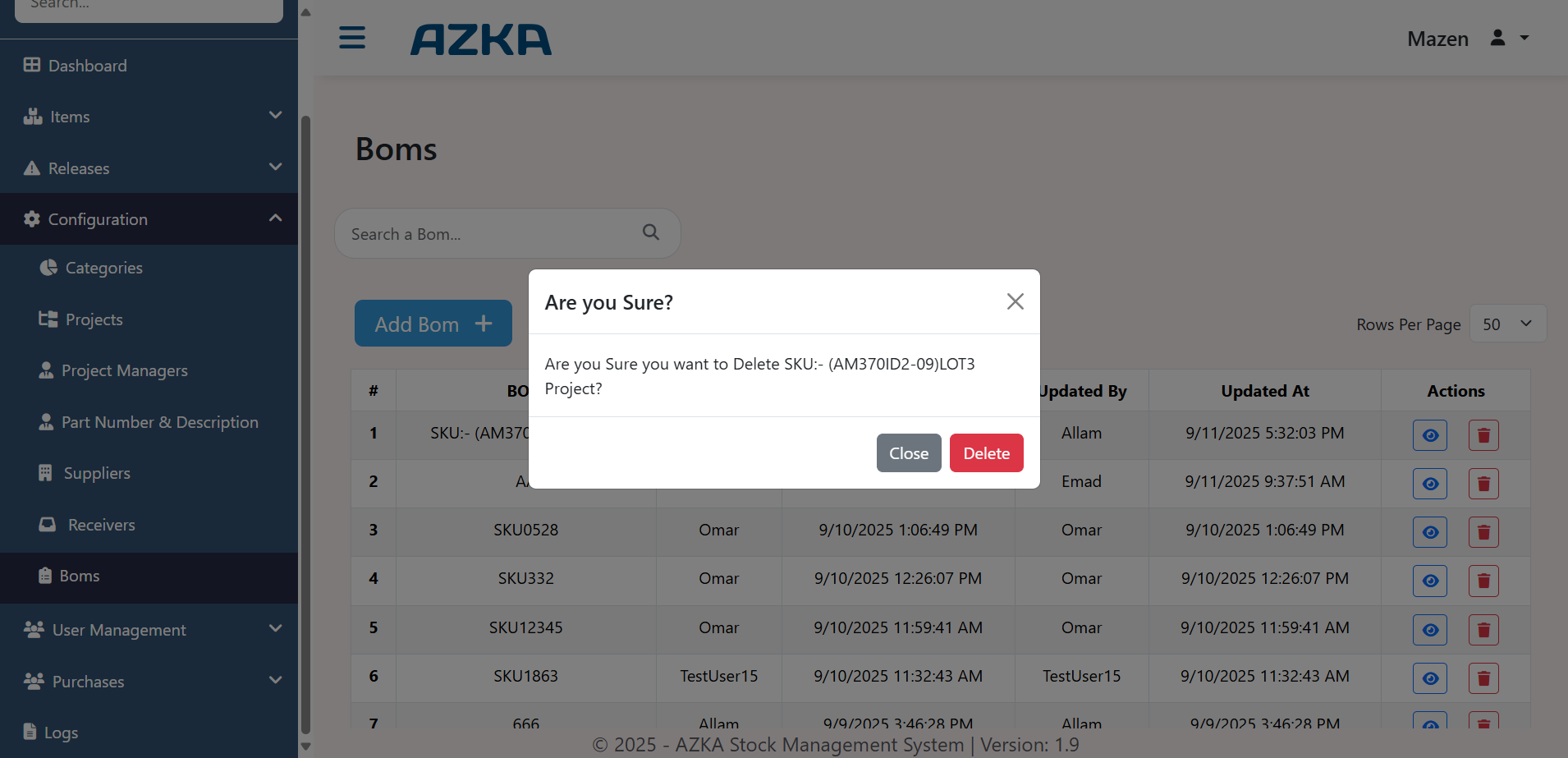Click trash icon for SKU332 row
The image size is (1568, 758).
click(1483, 581)
